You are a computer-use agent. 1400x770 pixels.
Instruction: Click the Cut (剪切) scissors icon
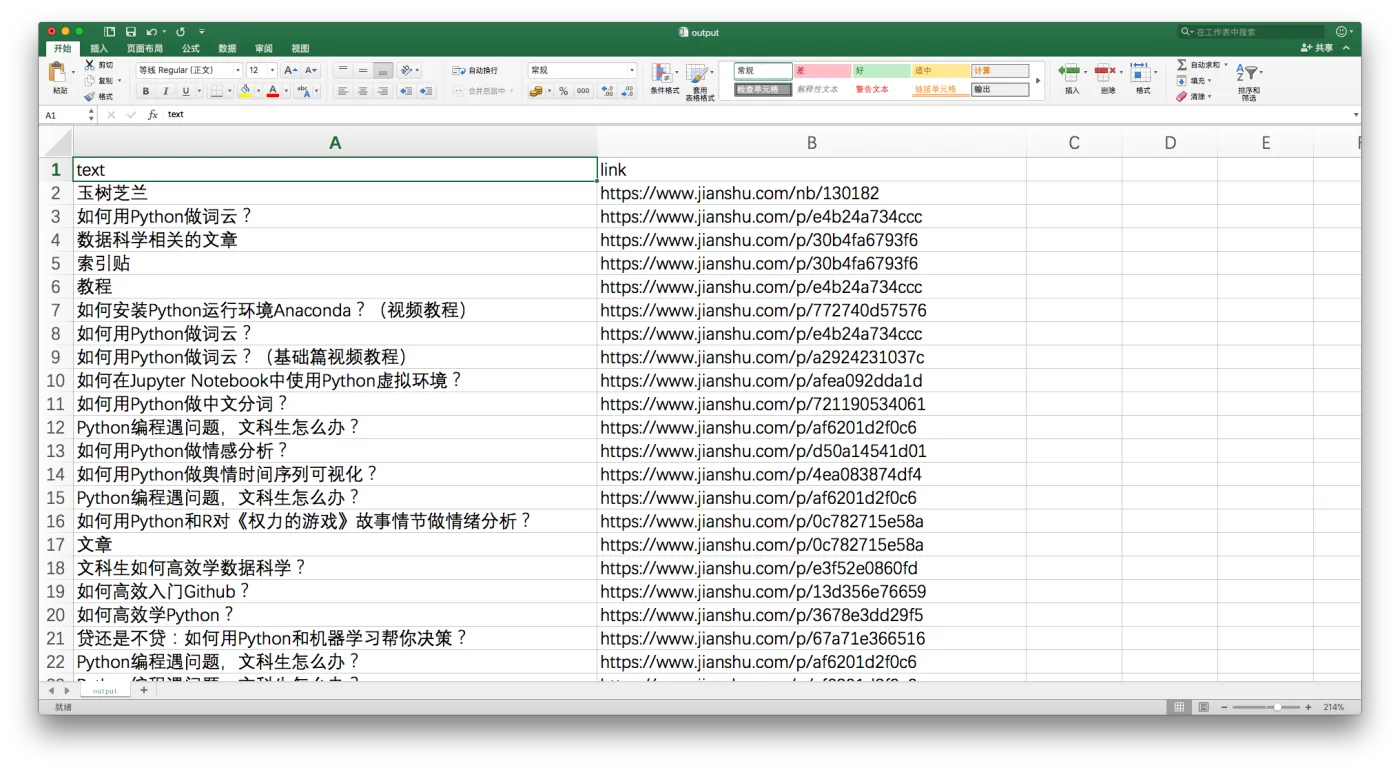[90, 65]
